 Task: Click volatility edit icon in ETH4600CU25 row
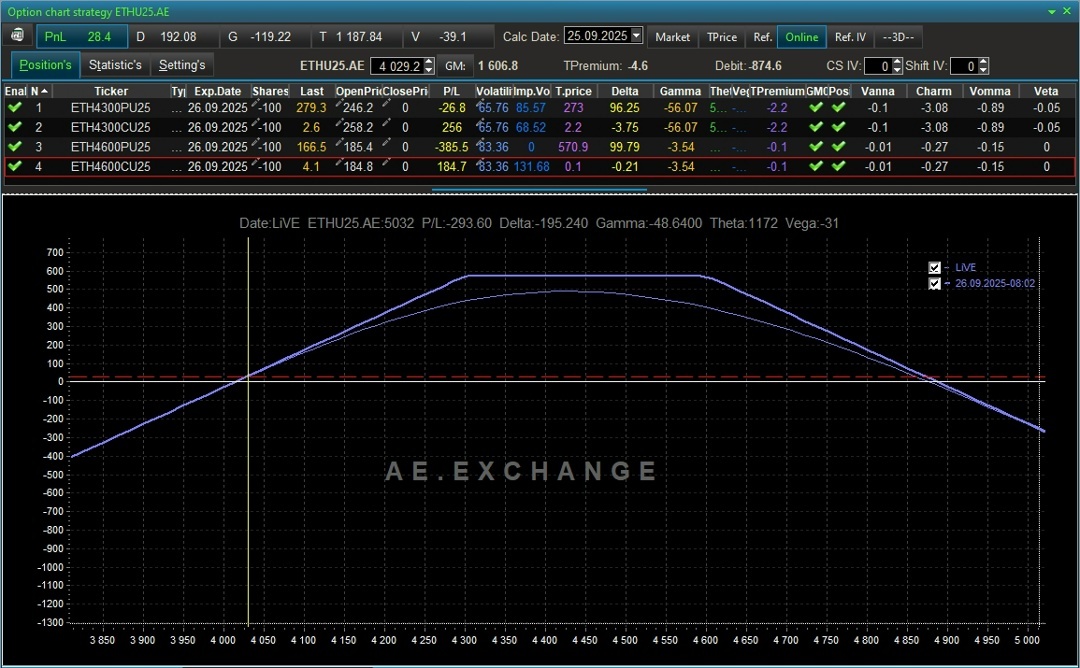point(480,163)
